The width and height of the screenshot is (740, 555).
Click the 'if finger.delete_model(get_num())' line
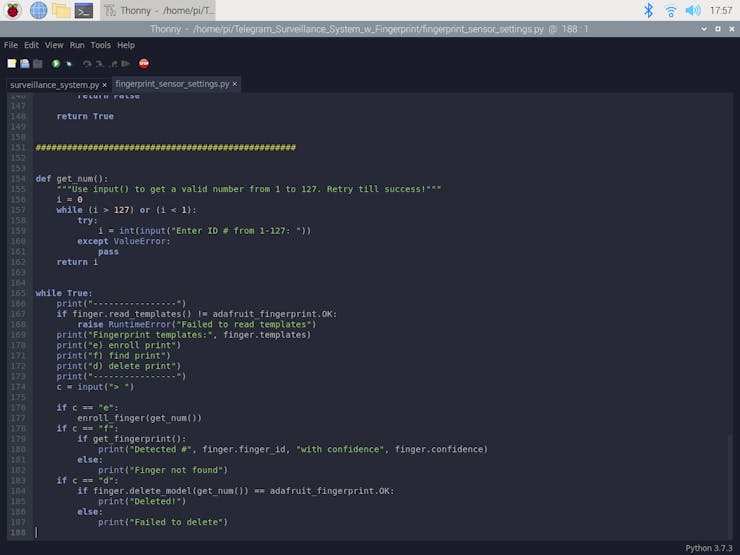pos(235,491)
